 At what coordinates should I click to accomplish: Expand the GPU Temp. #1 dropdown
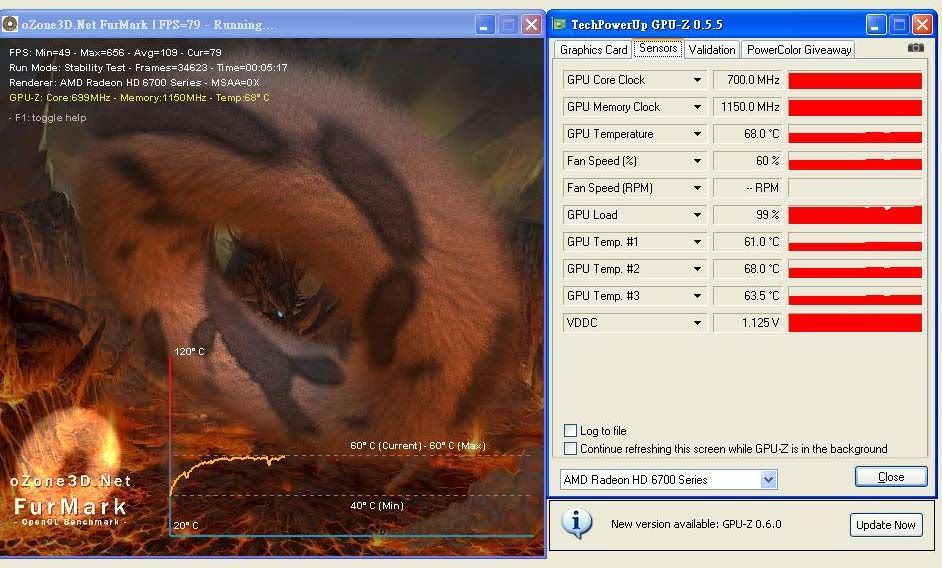pos(697,242)
